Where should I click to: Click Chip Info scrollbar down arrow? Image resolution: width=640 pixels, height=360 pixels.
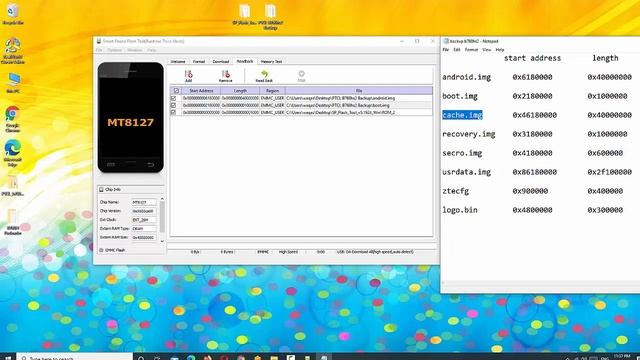click(x=162, y=242)
